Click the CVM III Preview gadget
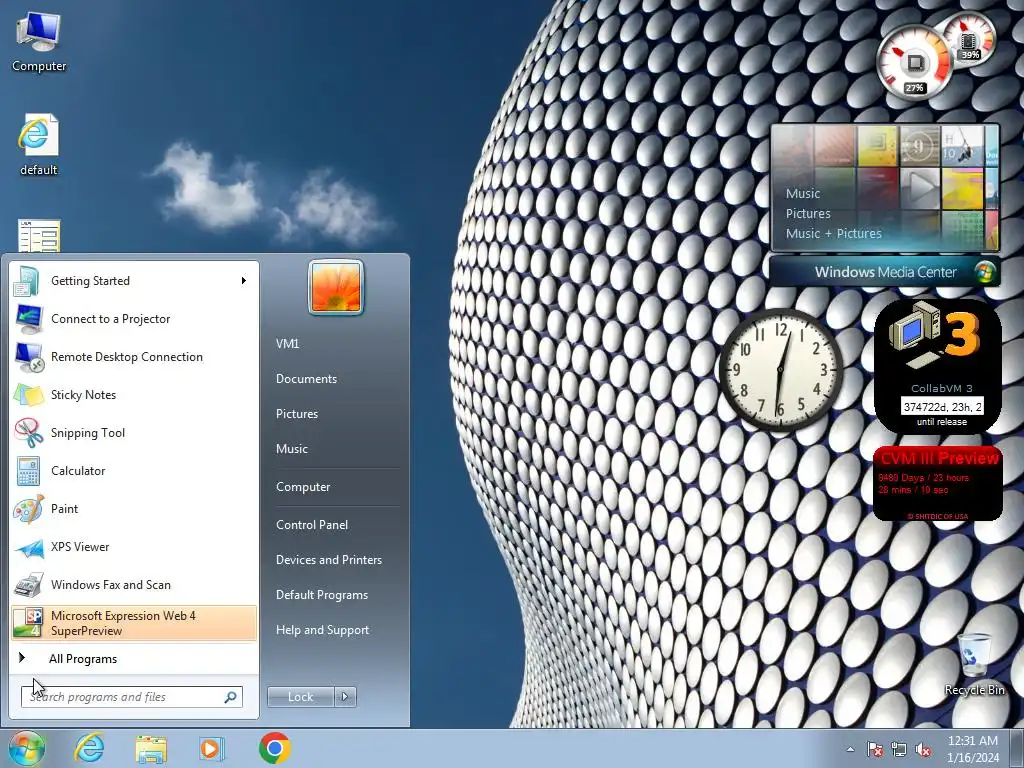 938,483
